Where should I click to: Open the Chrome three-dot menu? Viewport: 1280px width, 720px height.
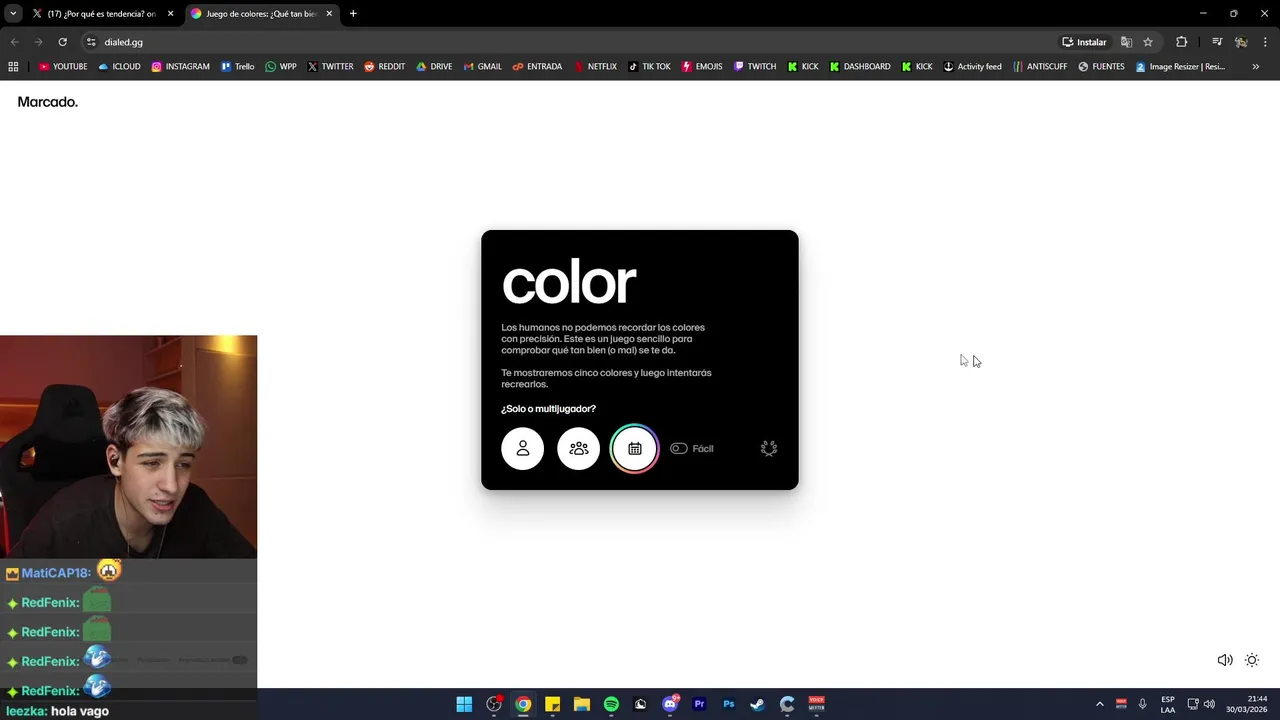tap(1266, 42)
